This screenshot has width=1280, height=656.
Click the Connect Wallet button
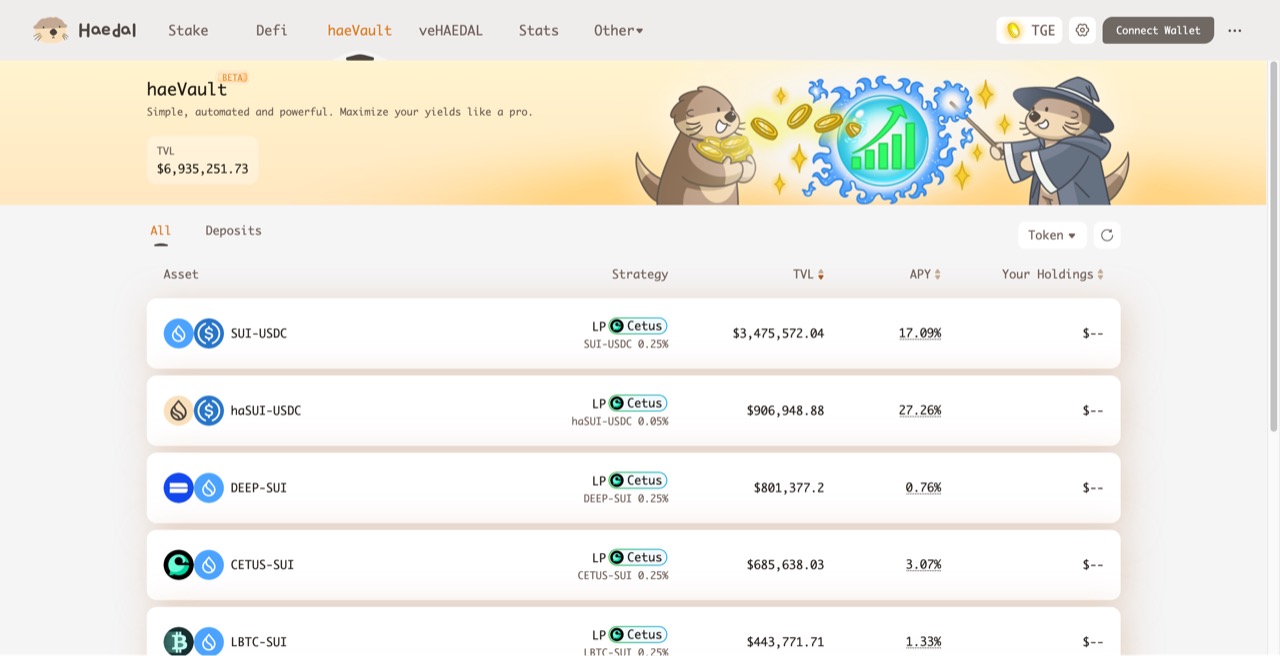(1158, 30)
